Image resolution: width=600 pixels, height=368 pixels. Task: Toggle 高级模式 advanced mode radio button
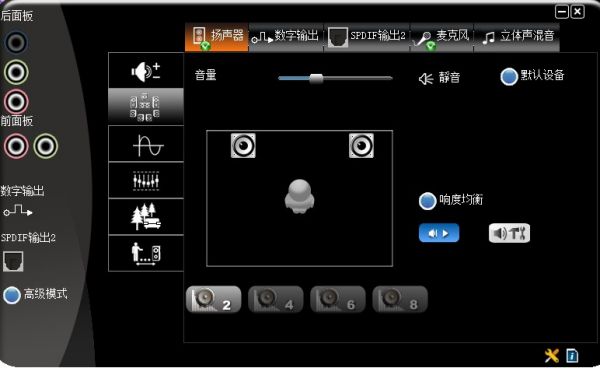(x=11, y=295)
